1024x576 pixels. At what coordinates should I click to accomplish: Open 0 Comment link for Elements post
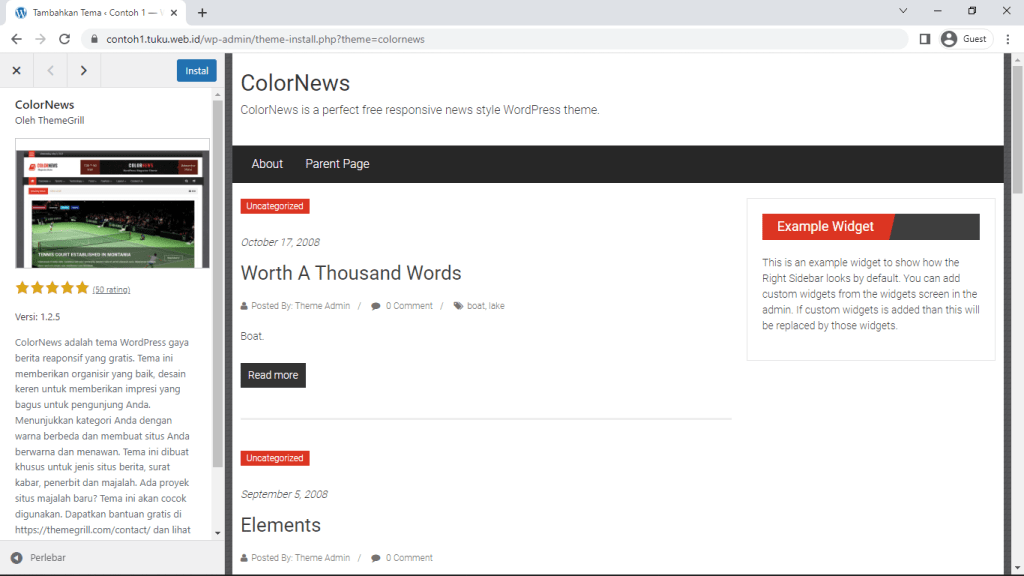coord(409,558)
